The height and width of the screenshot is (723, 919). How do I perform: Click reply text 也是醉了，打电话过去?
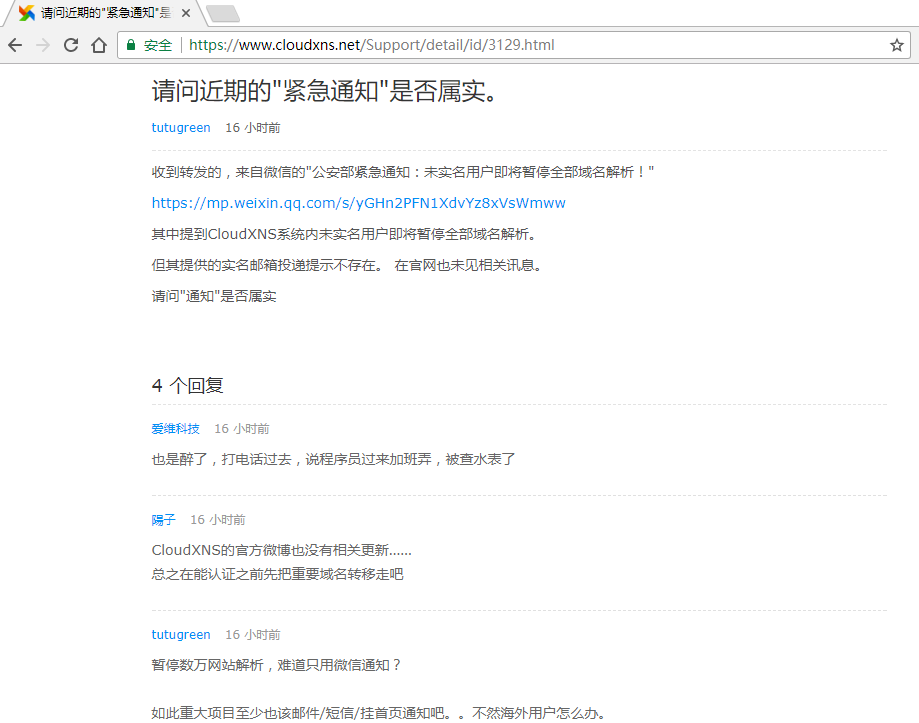(x=333, y=459)
